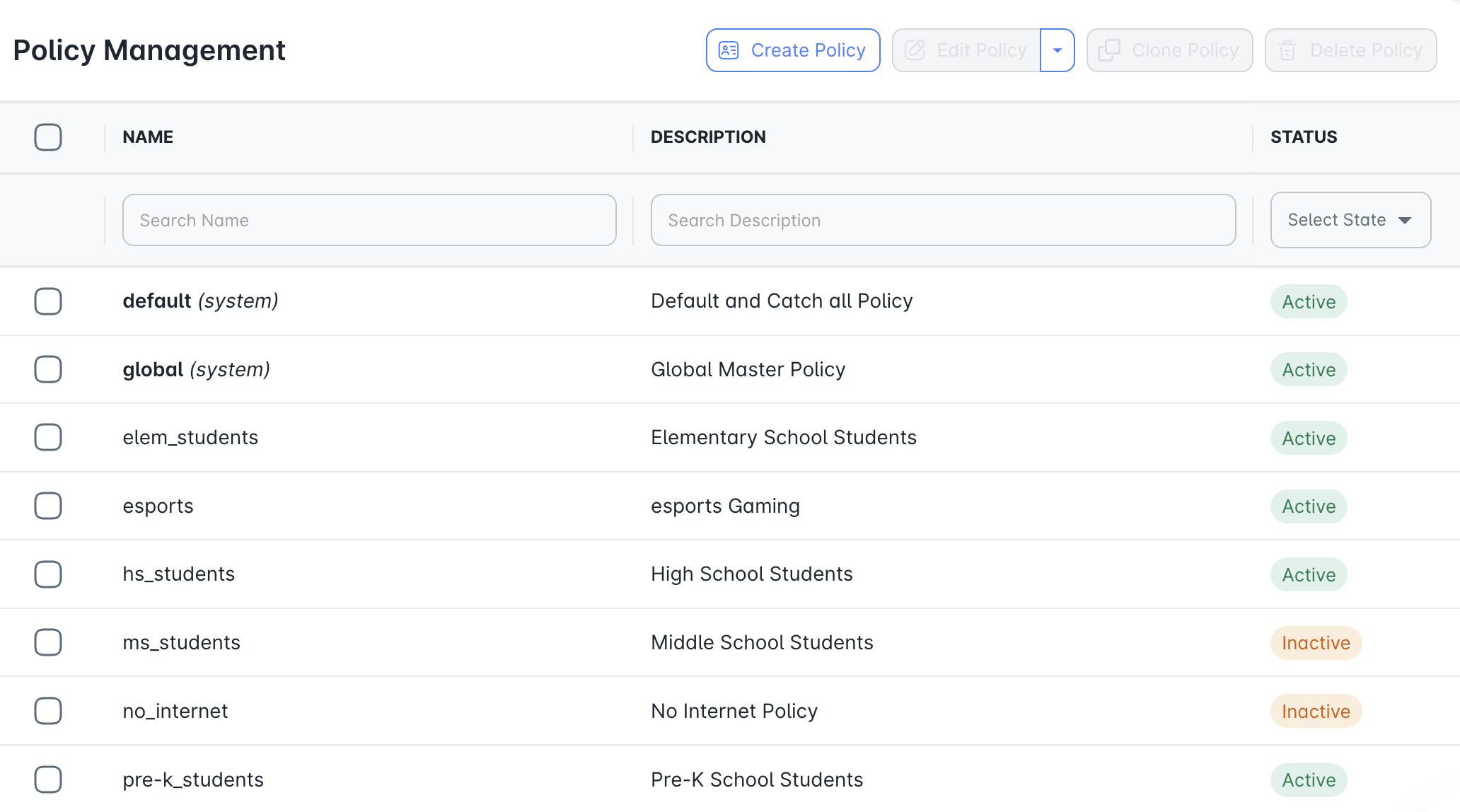Open the Select State dropdown
The image size is (1460, 812).
(x=1350, y=220)
